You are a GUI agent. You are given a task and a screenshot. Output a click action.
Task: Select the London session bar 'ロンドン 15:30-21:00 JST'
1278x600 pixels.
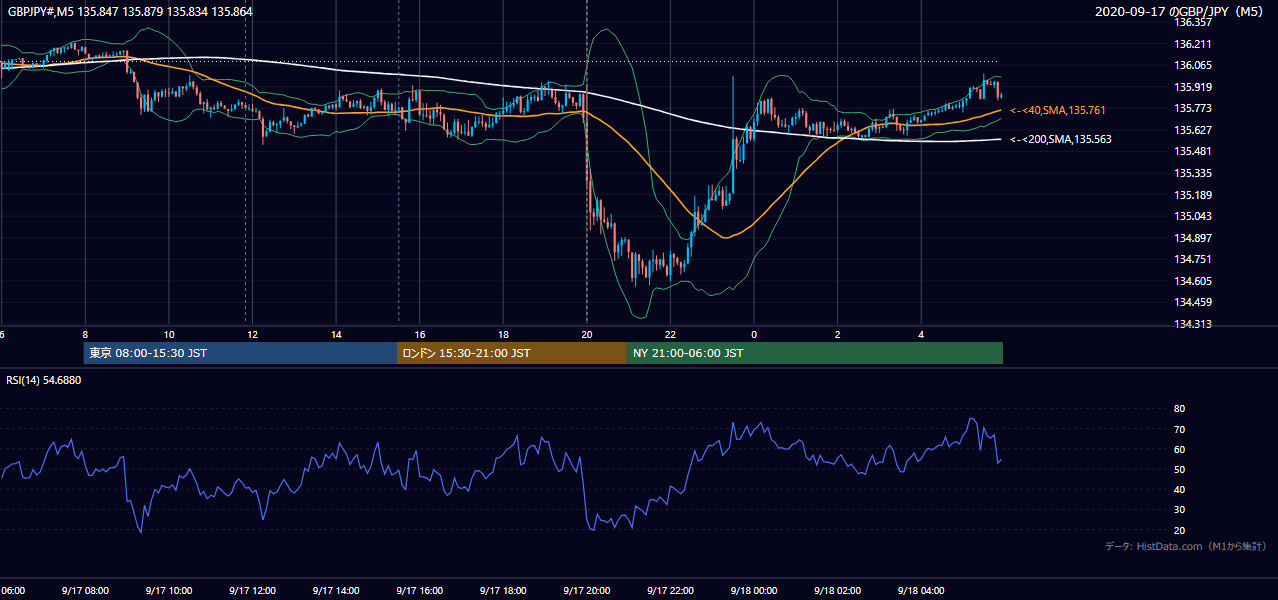click(x=512, y=353)
